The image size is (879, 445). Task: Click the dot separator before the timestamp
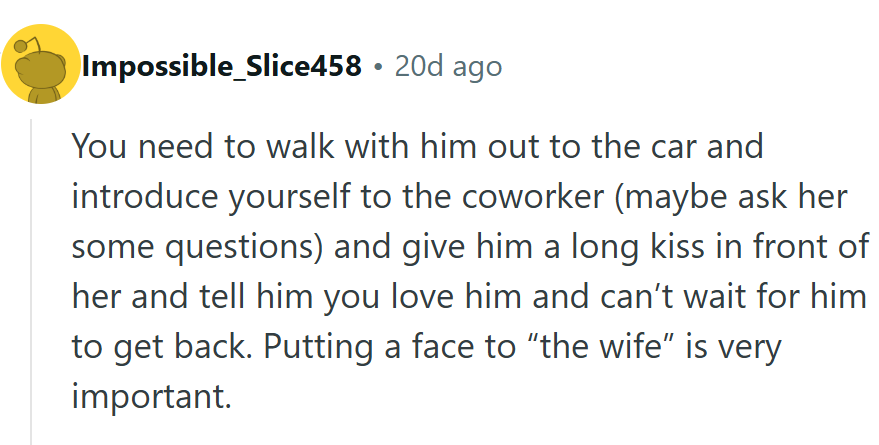click(377, 67)
